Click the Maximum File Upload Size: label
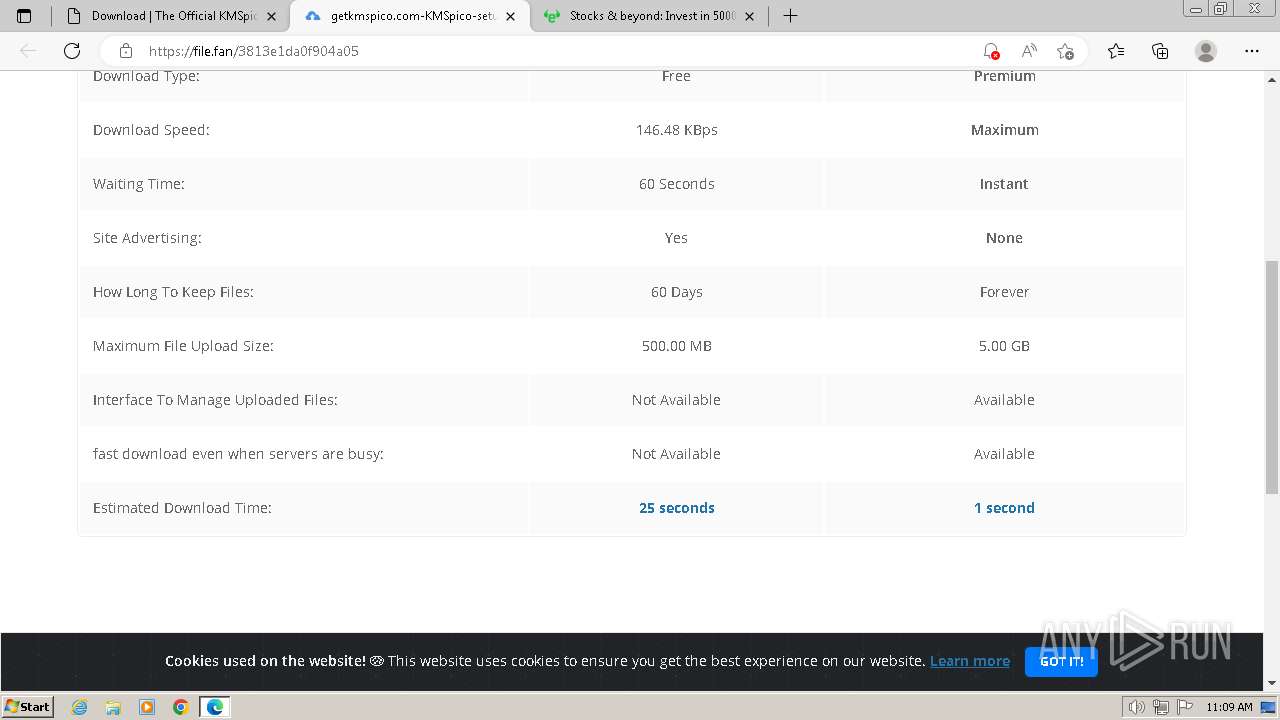 pyautogui.click(x=183, y=346)
